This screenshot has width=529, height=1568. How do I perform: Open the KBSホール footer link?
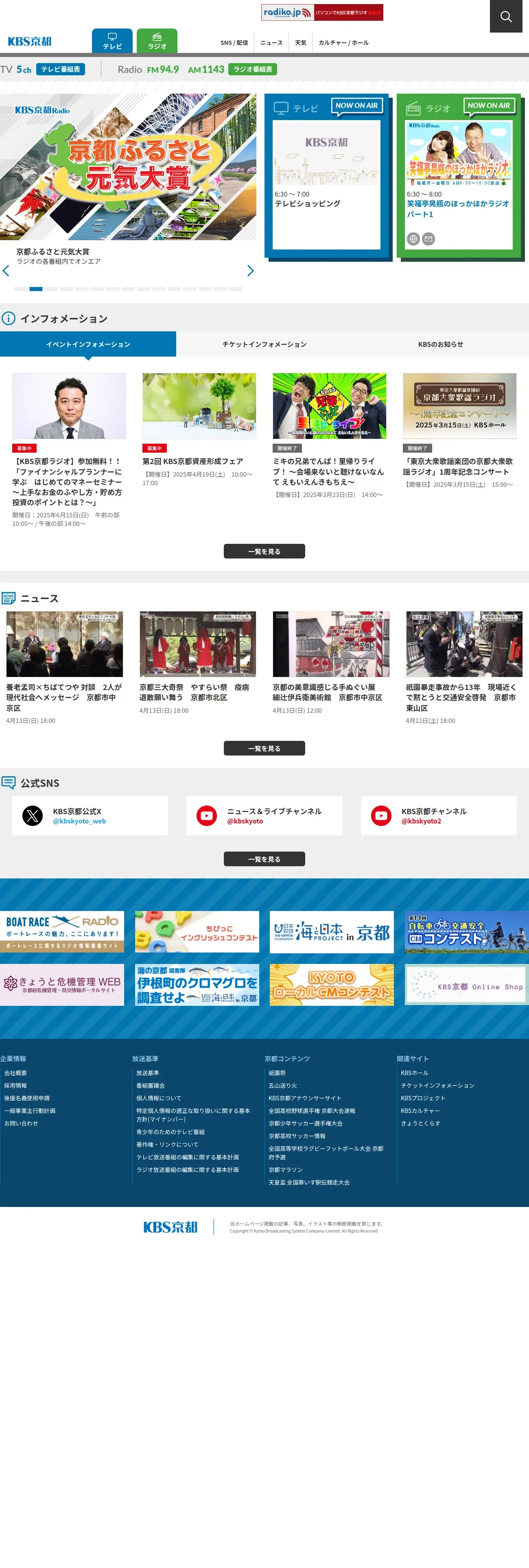[415, 1073]
